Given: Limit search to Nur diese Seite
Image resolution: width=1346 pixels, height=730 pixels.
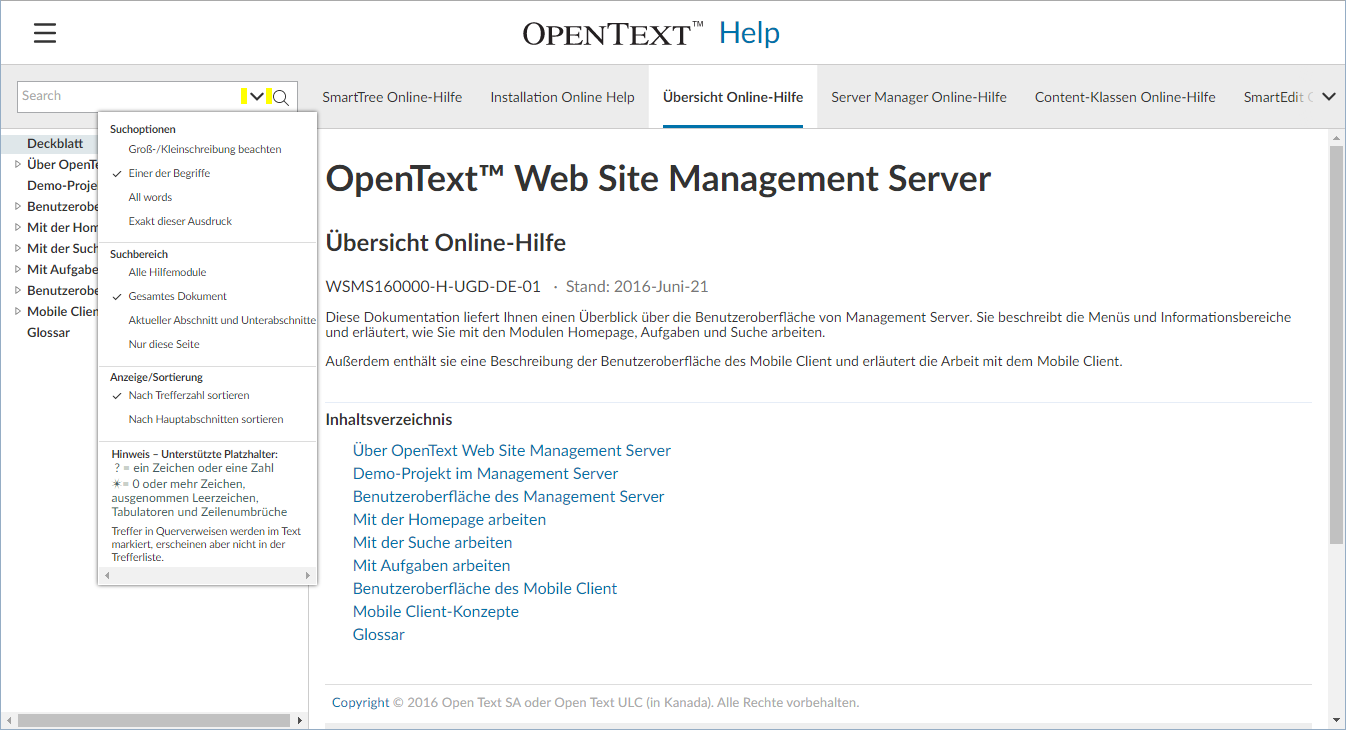Looking at the screenshot, I should pyautogui.click(x=164, y=344).
